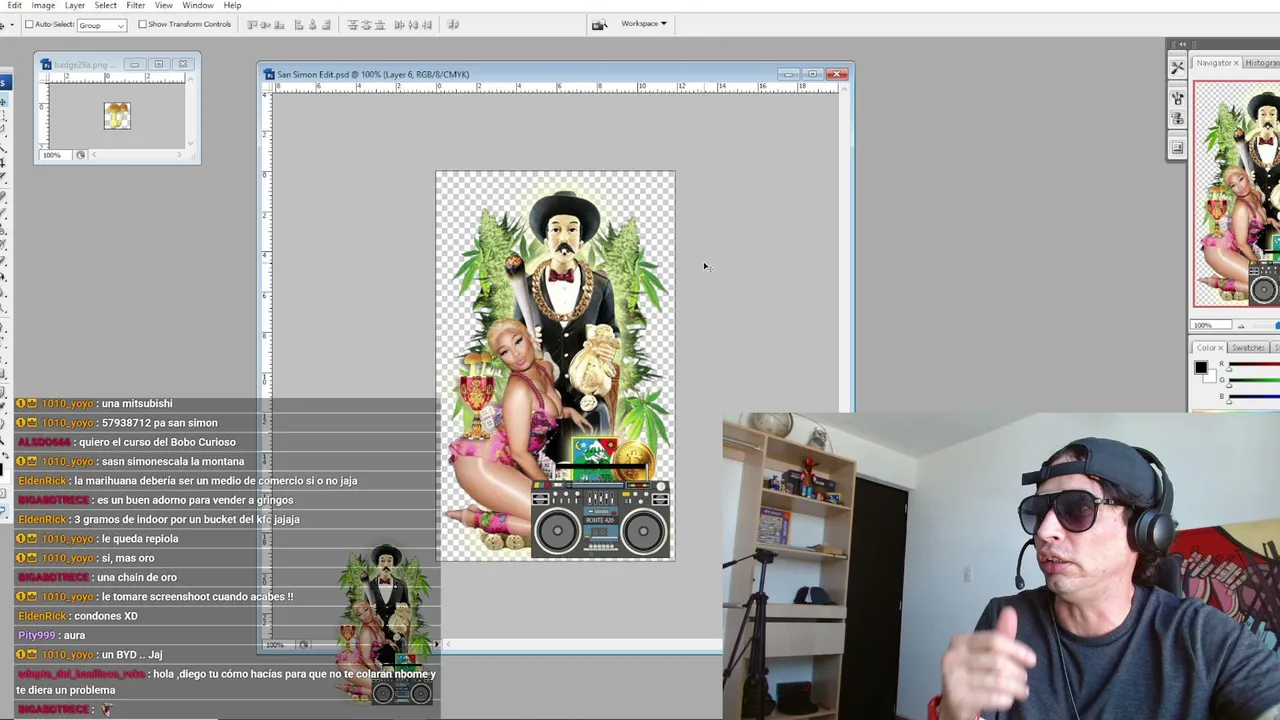Switch to the Swatches tab
1280x720 pixels.
(1248, 348)
